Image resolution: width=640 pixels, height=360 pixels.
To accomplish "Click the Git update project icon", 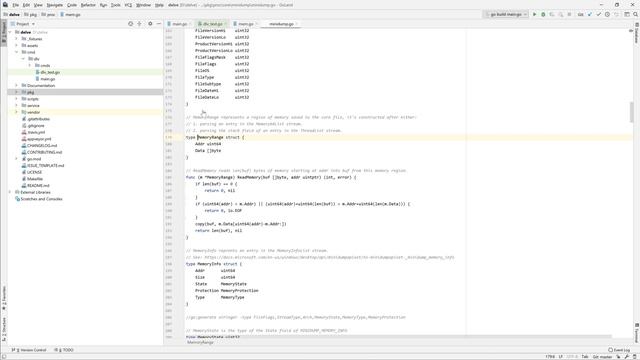I will coord(590,14).
